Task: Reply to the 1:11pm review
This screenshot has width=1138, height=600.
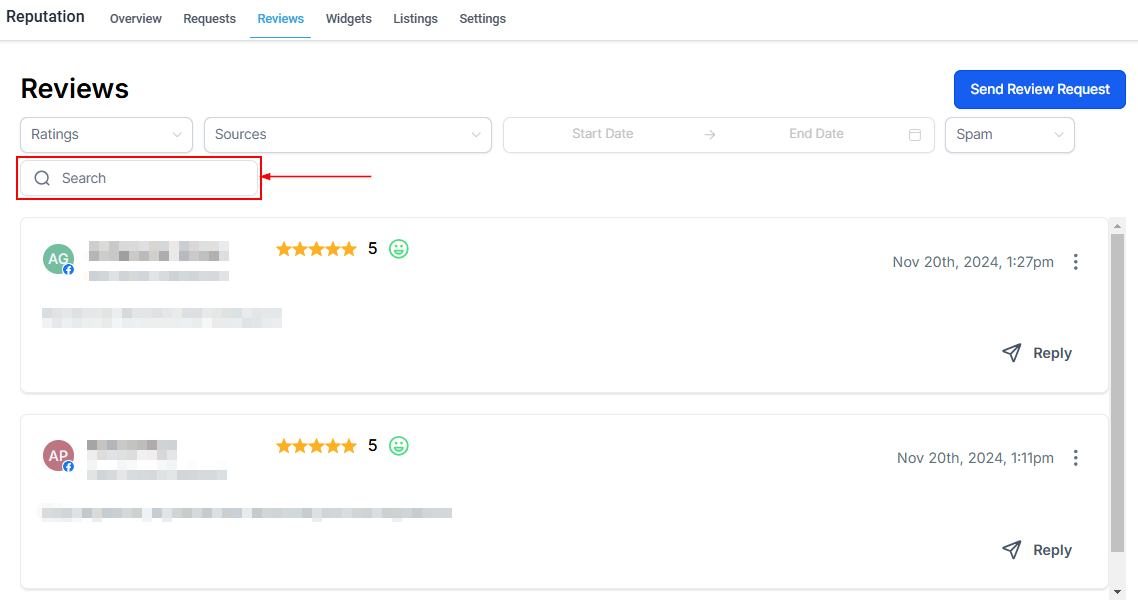Action: coord(1037,550)
